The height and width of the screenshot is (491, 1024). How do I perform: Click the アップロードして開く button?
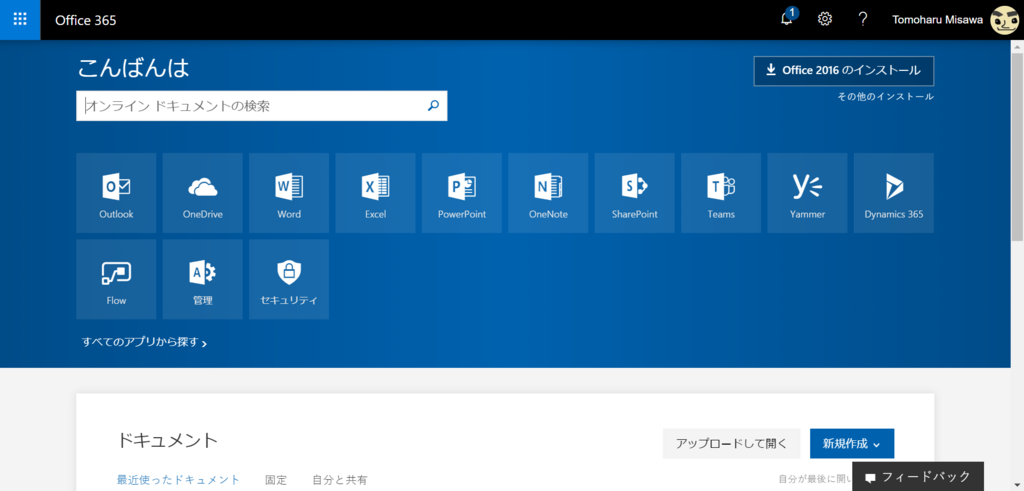tap(731, 443)
